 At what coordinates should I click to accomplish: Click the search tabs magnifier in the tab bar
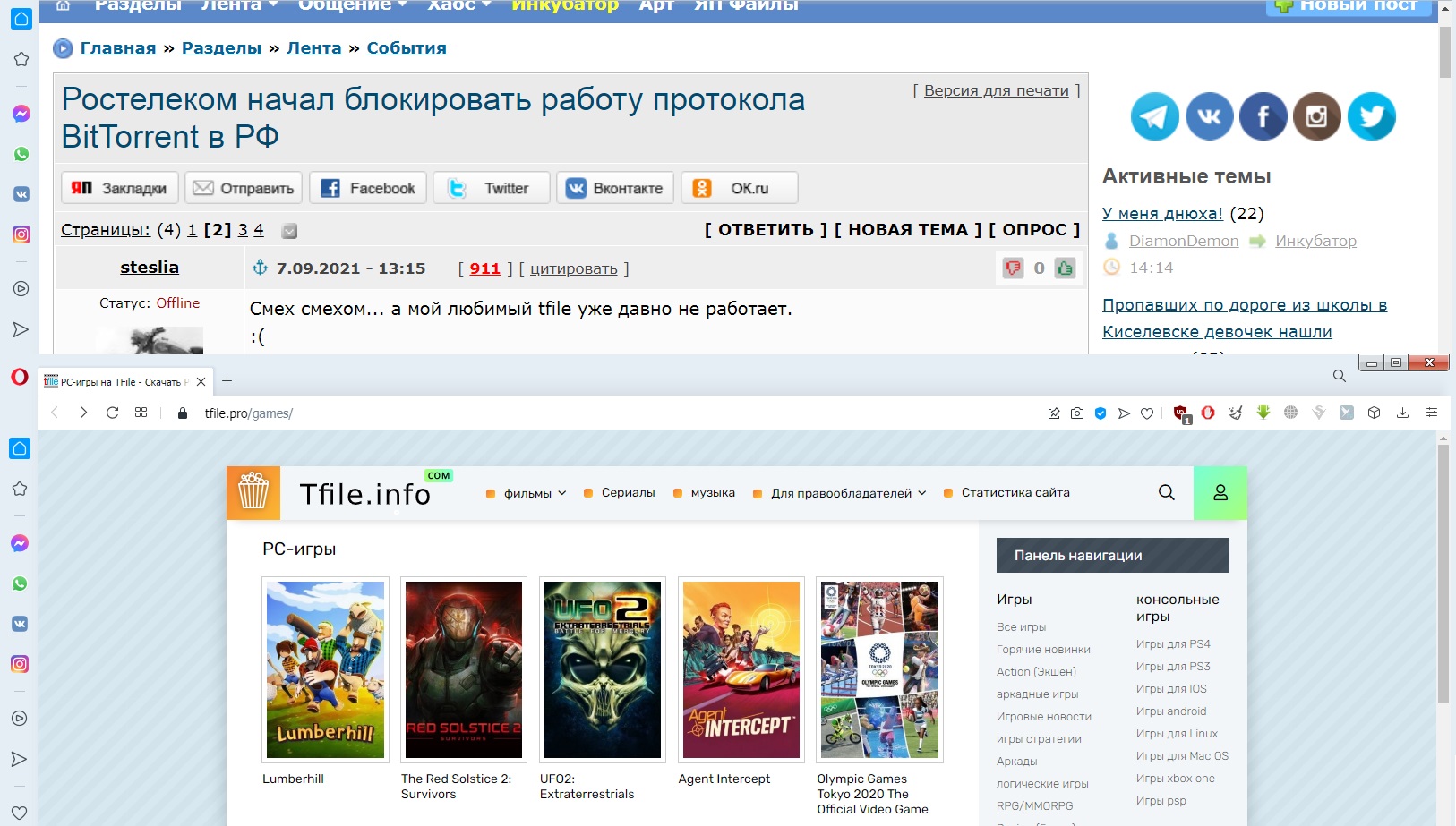1340,376
